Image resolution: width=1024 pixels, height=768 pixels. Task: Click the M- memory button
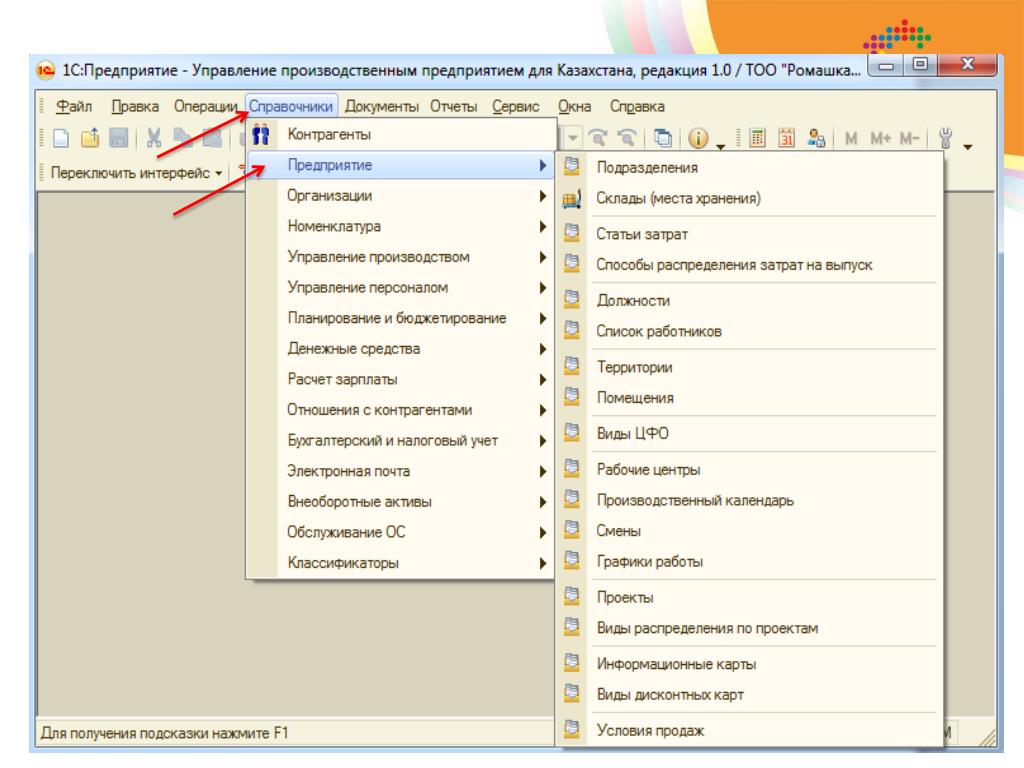909,138
